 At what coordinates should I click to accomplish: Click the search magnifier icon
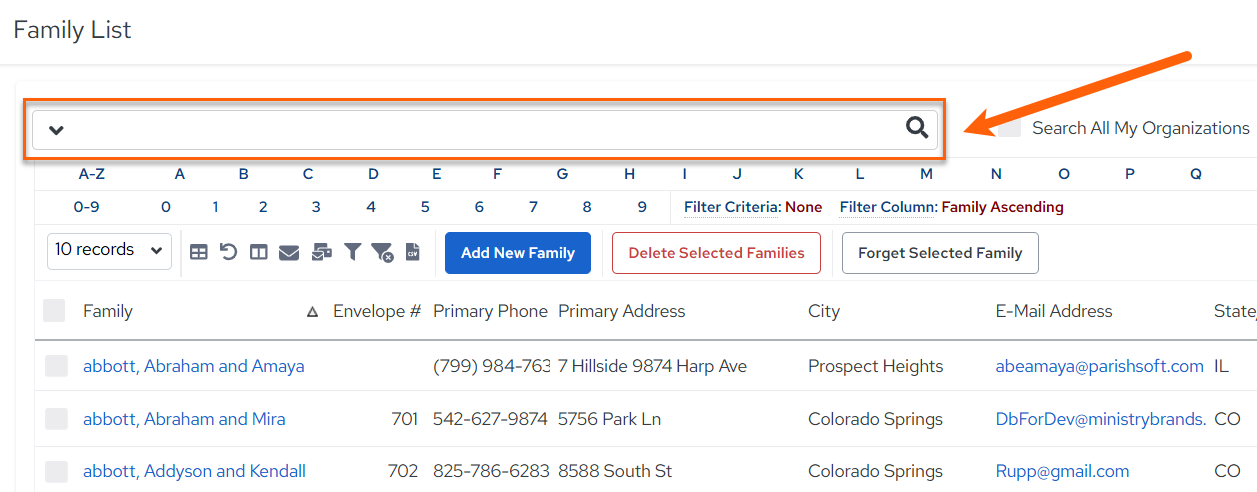coord(917,128)
